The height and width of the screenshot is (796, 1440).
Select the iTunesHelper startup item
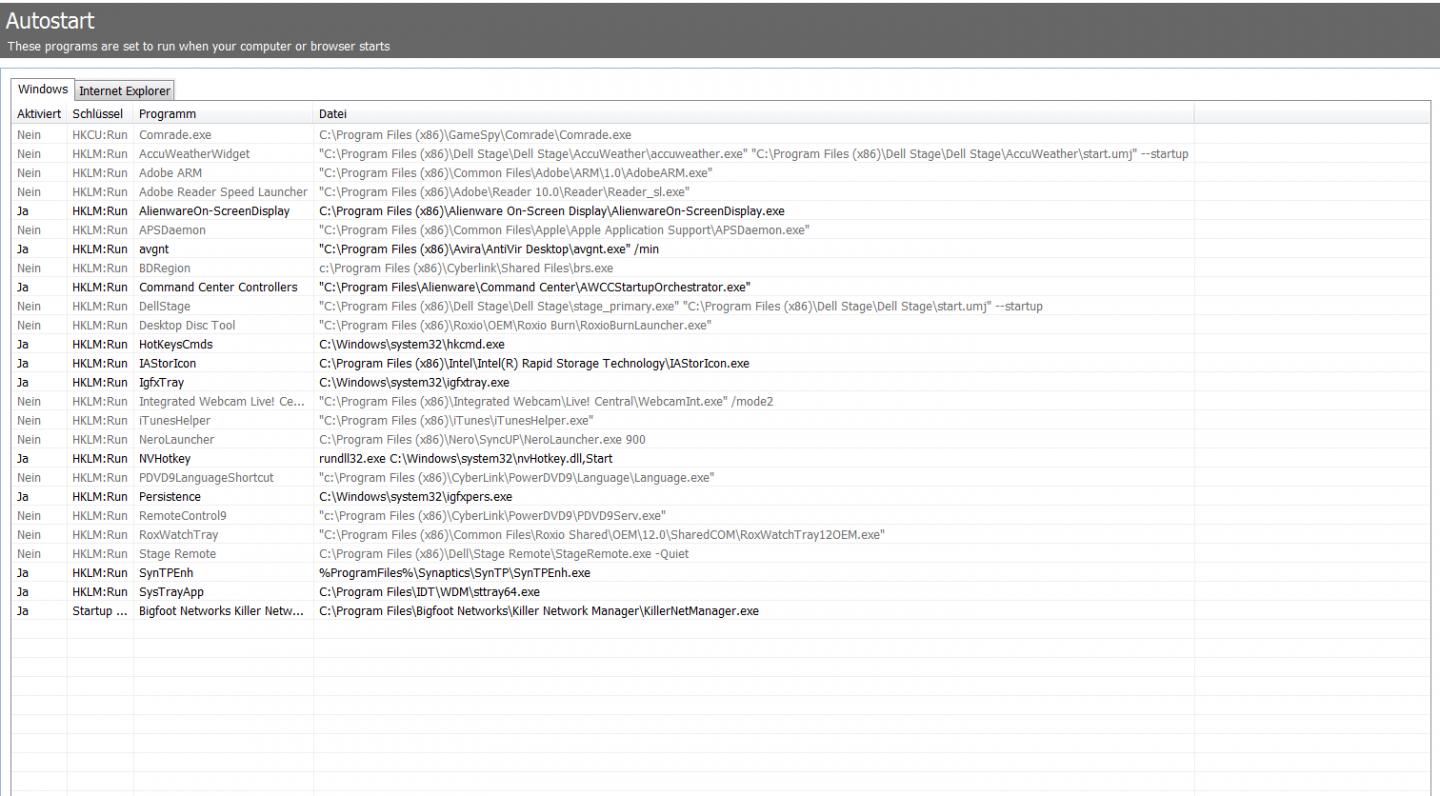(x=175, y=421)
